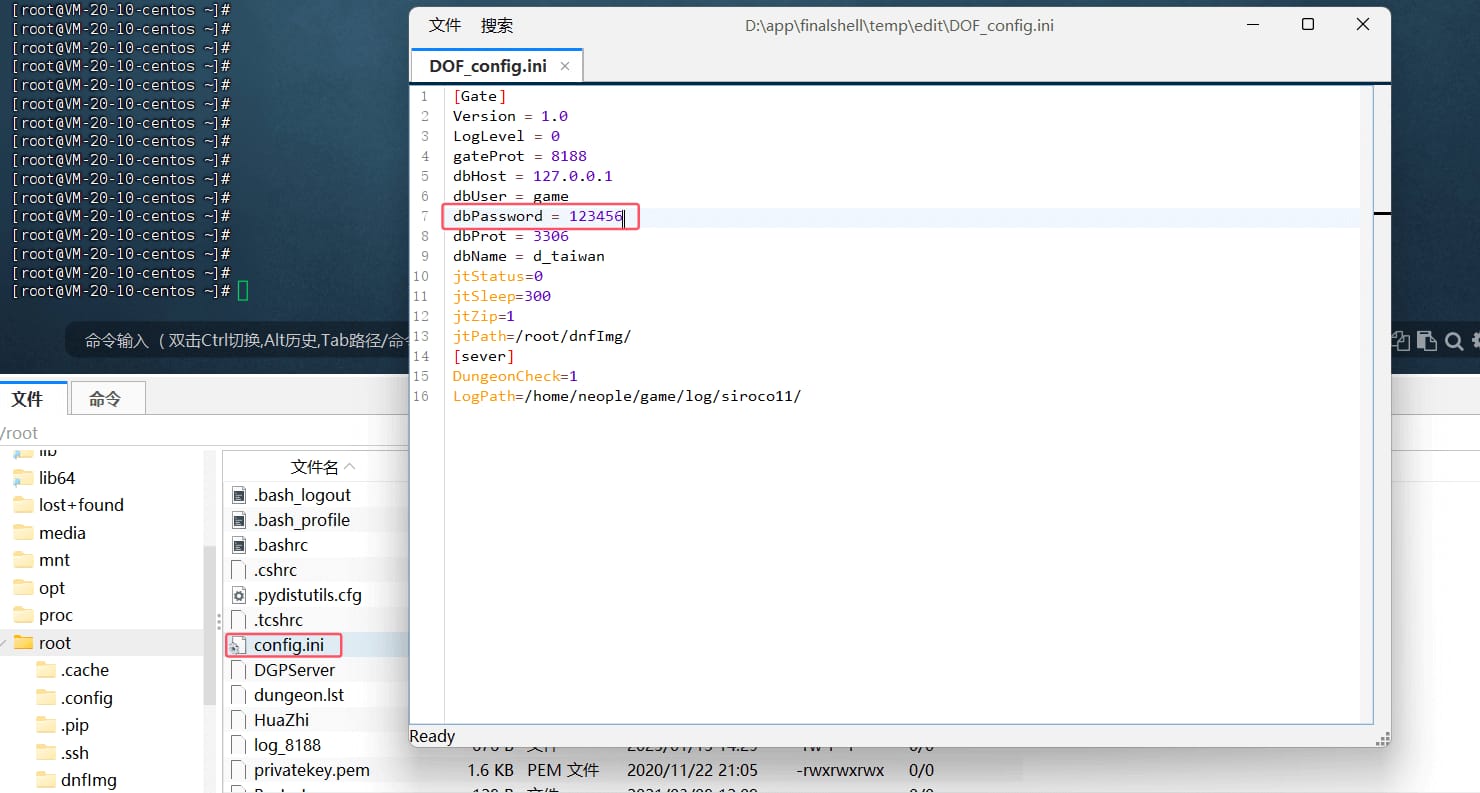Select the .bash_logout file icon
Image resolution: width=1480 pixels, height=793 pixels.
point(238,495)
